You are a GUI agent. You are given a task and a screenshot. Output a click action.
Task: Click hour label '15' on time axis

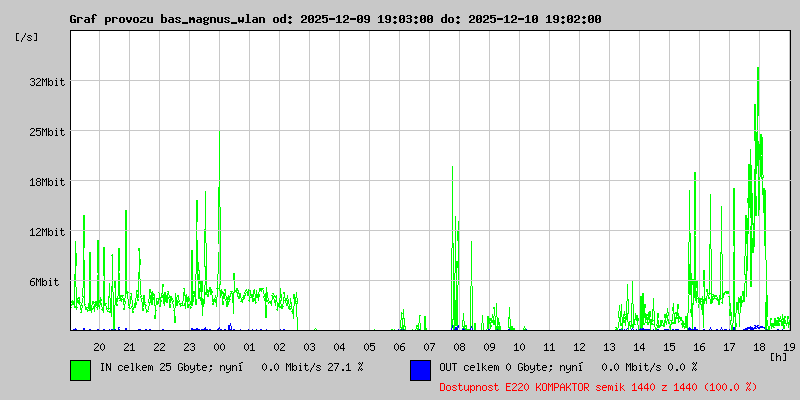669,347
